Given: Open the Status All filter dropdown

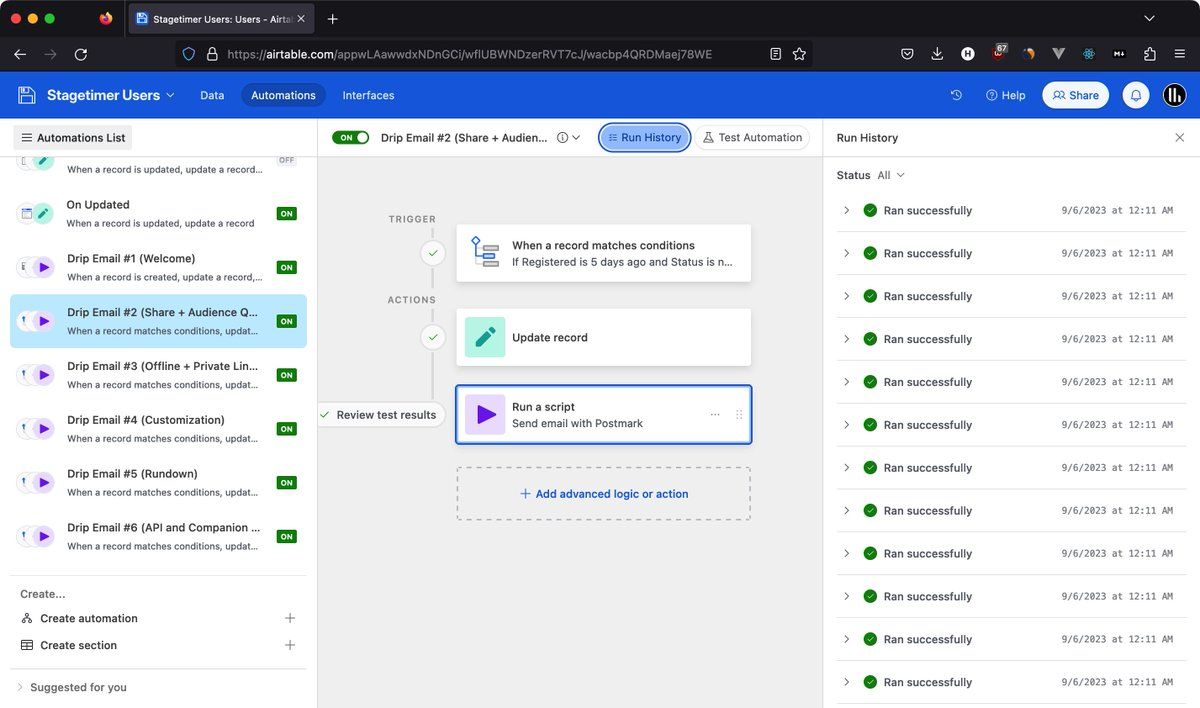Looking at the screenshot, I should pos(890,175).
